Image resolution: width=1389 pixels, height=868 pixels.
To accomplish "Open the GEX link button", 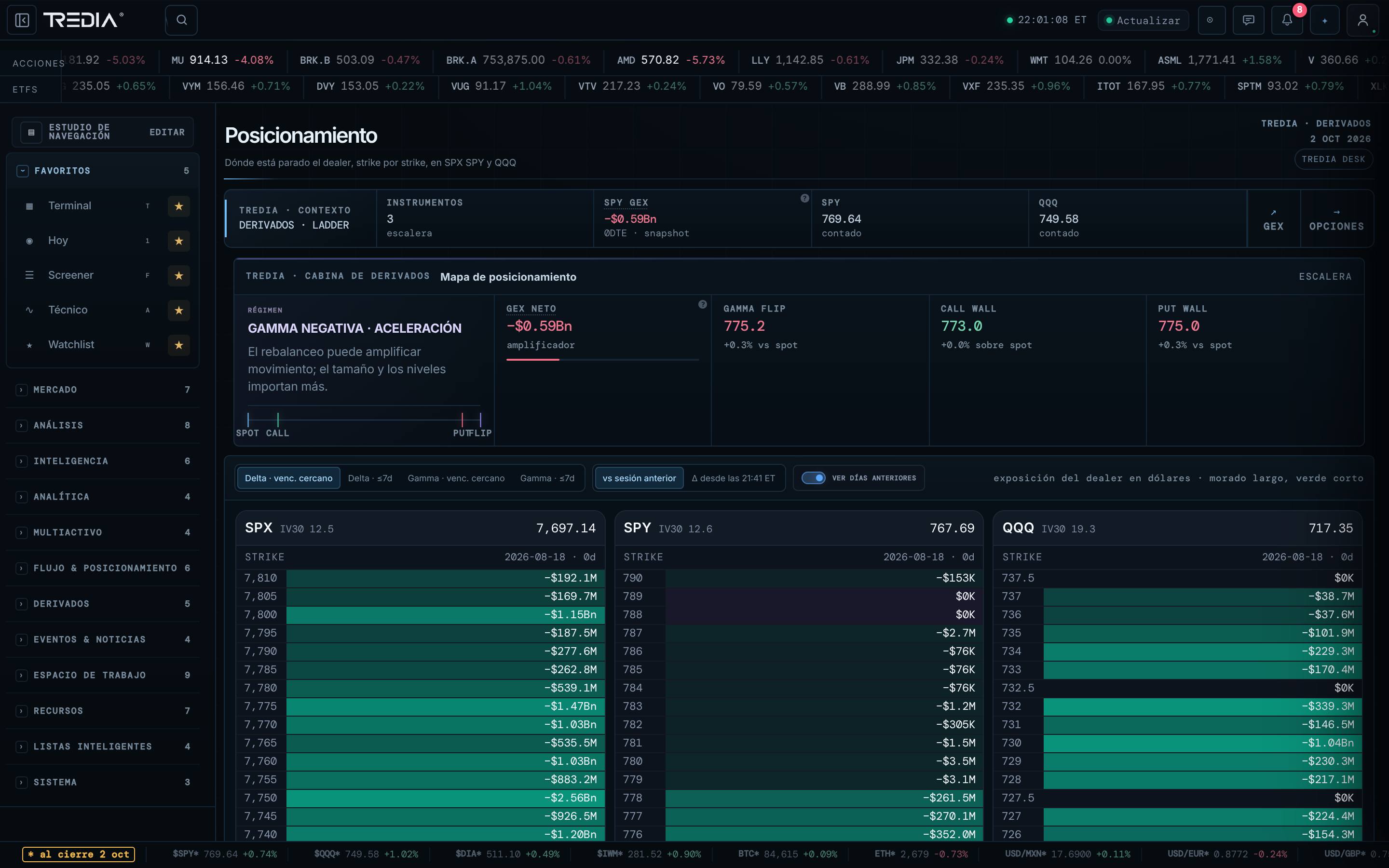I will click(x=1273, y=219).
